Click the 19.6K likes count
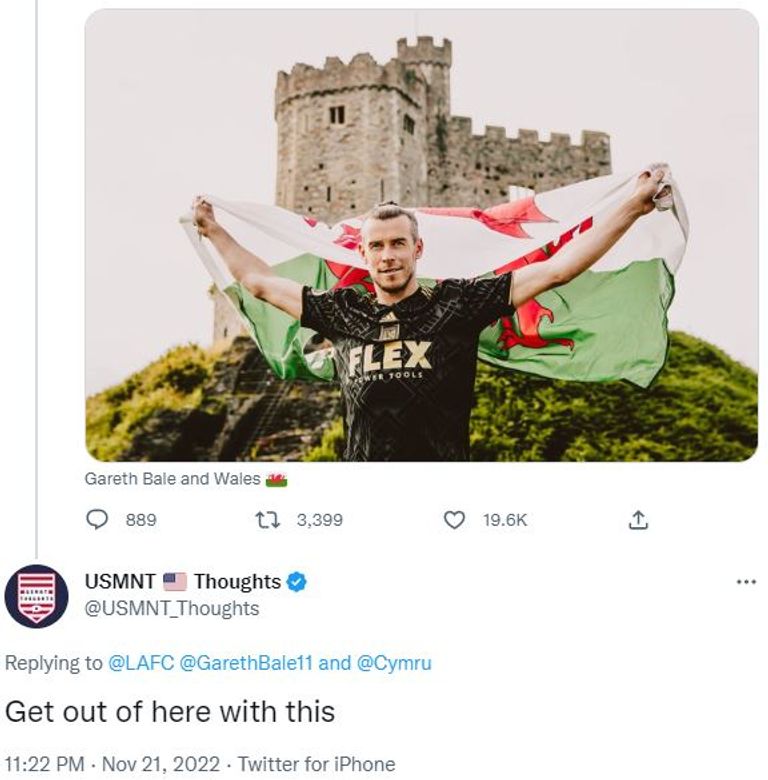Screen dimensions: 768x780 [504, 520]
